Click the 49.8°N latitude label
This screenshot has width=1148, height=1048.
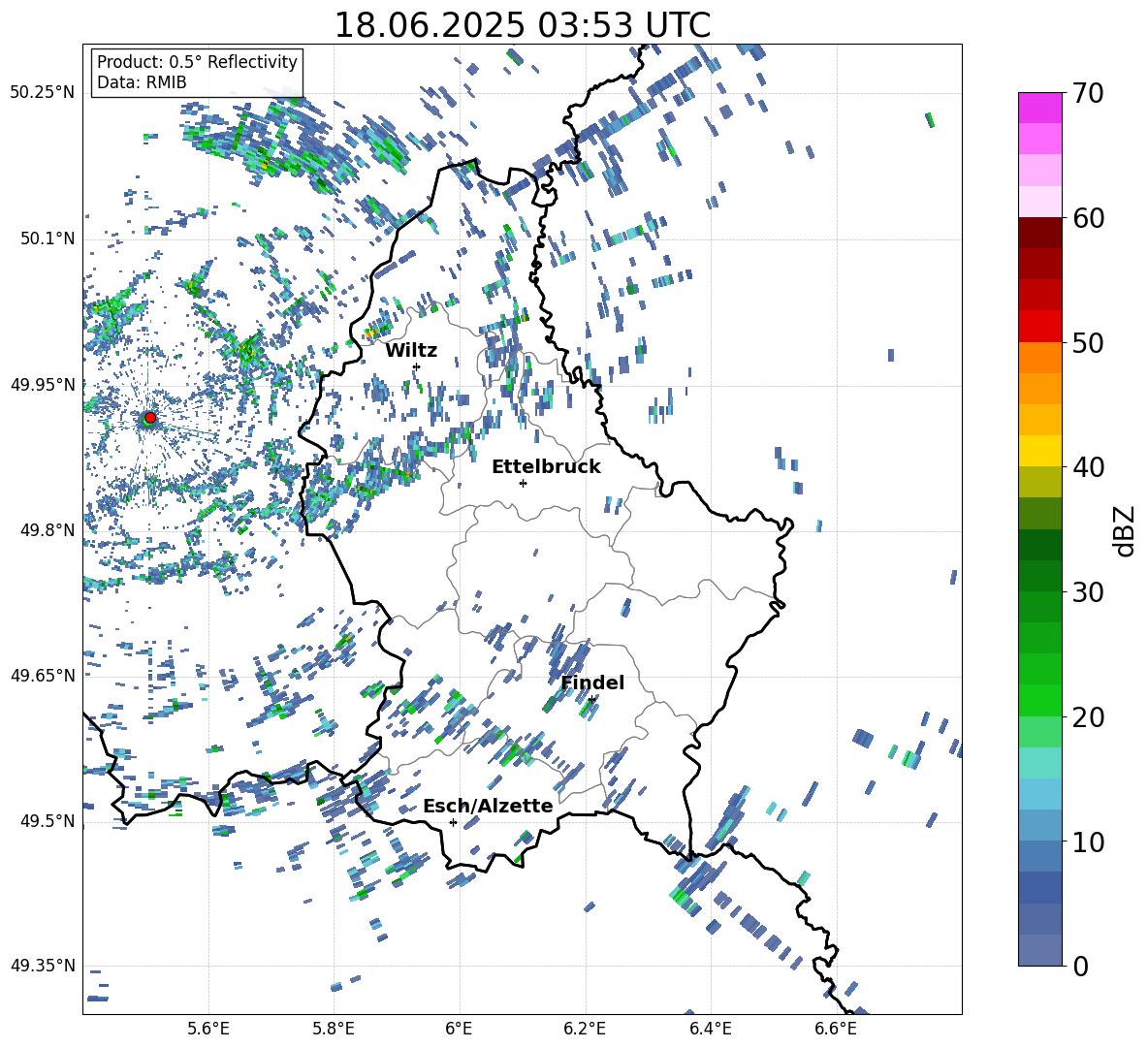click(x=48, y=530)
